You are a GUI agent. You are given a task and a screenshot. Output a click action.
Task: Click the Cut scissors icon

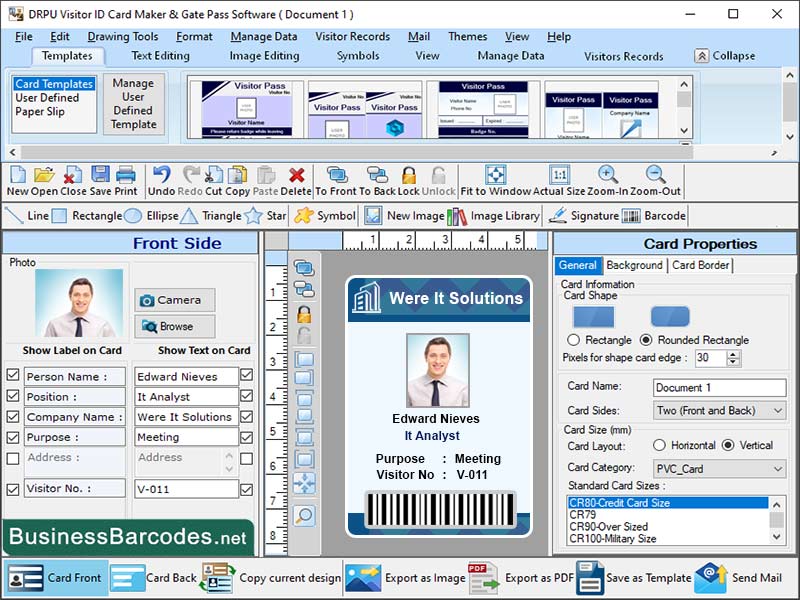[x=213, y=175]
